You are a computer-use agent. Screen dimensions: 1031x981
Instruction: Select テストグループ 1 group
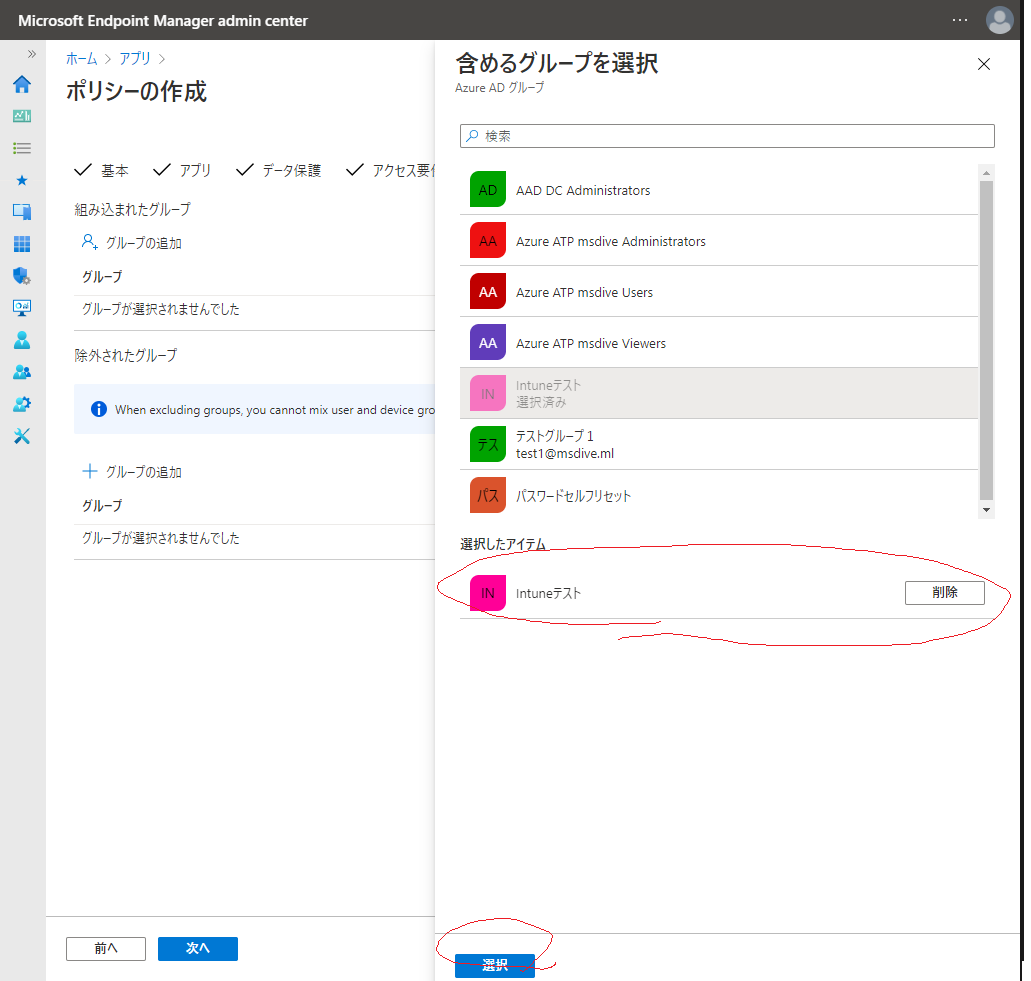[x=719, y=444]
